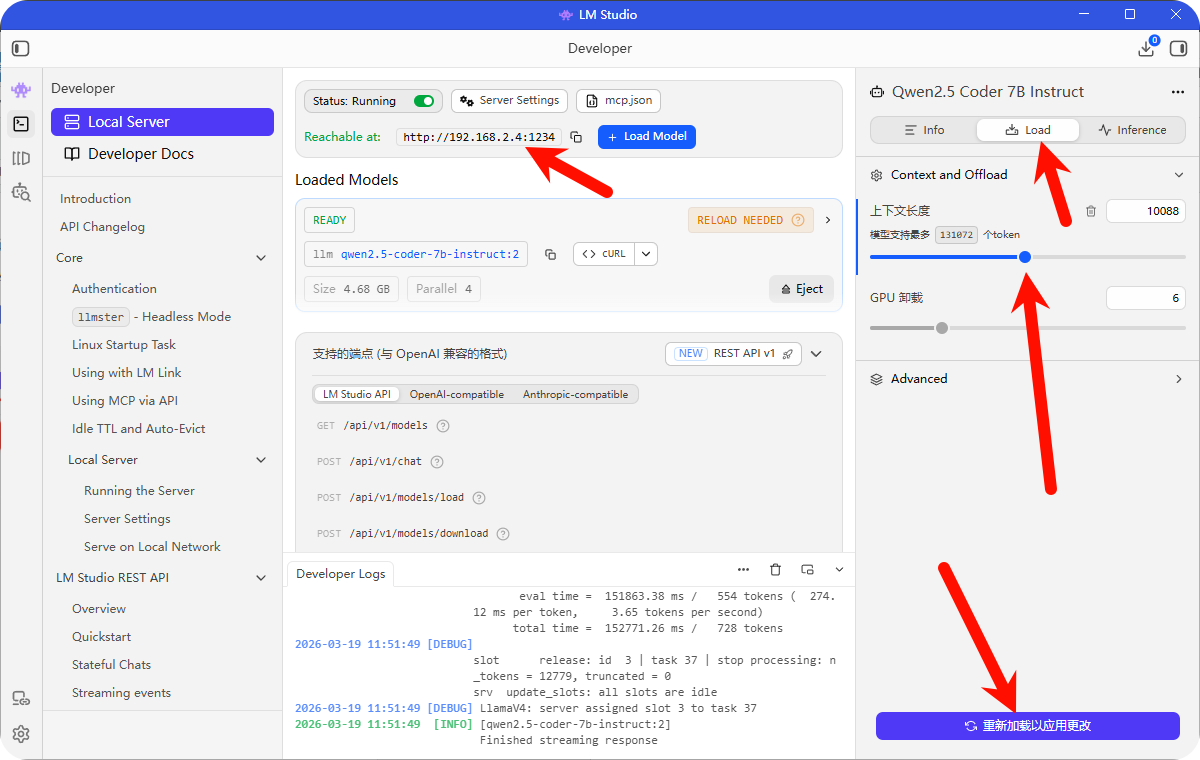
Task: Open the settings gear in left sidebar
Action: pyautogui.click(x=21, y=733)
